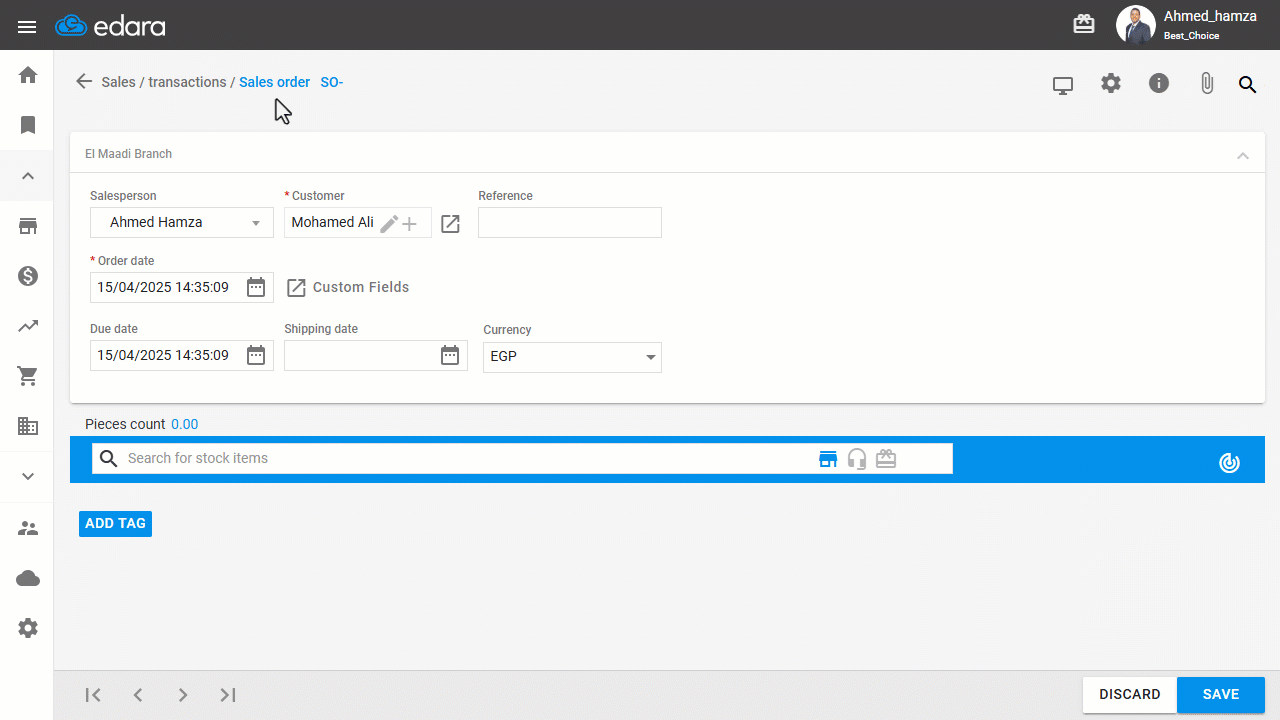Jump to the first record arrow
The image size is (1280, 720).
coord(93,695)
